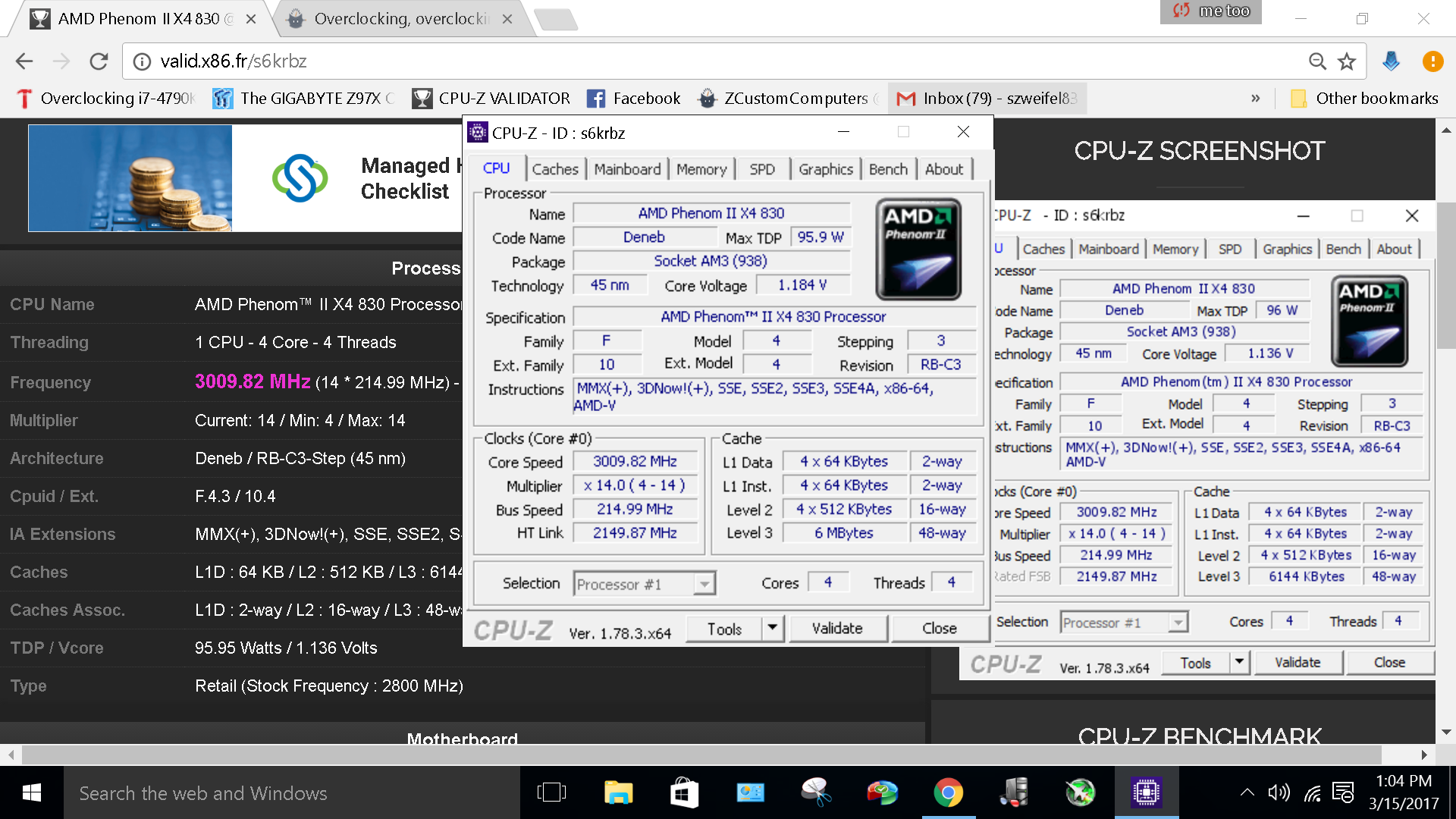
Task: Click the CPU-Z window title icon
Action: 477,132
